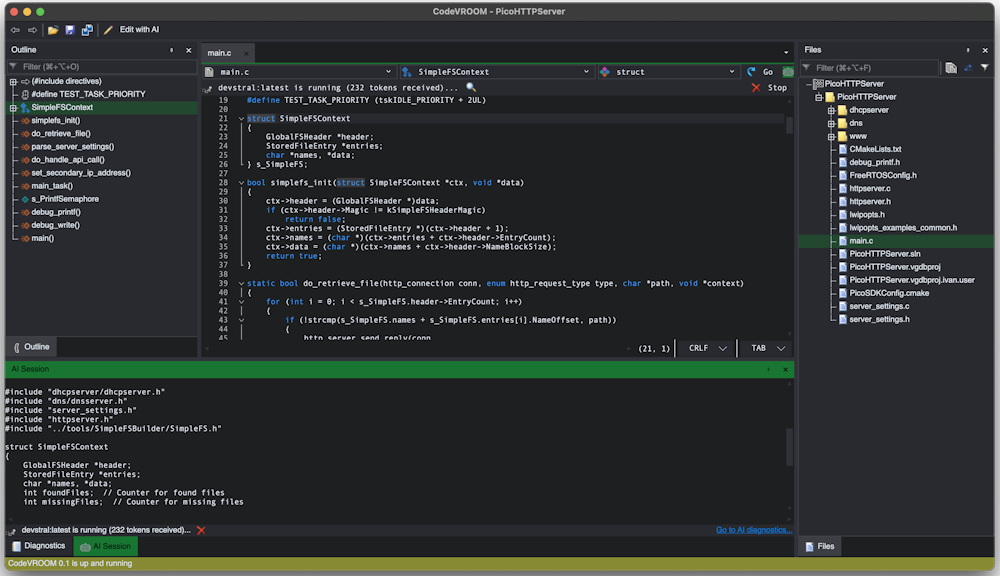This screenshot has height=576, width=1000.
Task: Expand the dns folder
Action: pos(831,124)
